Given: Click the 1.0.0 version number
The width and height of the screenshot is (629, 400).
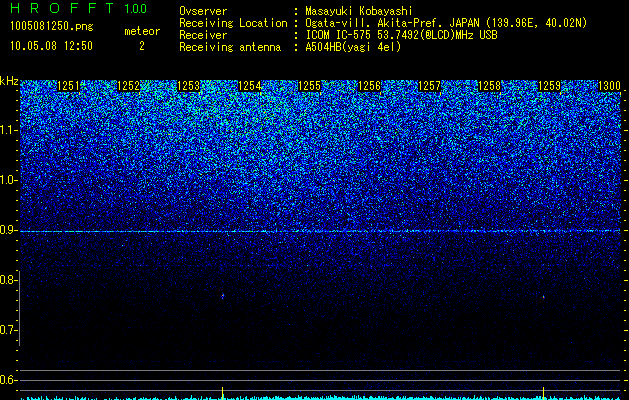Looking at the screenshot, I should (136, 8).
